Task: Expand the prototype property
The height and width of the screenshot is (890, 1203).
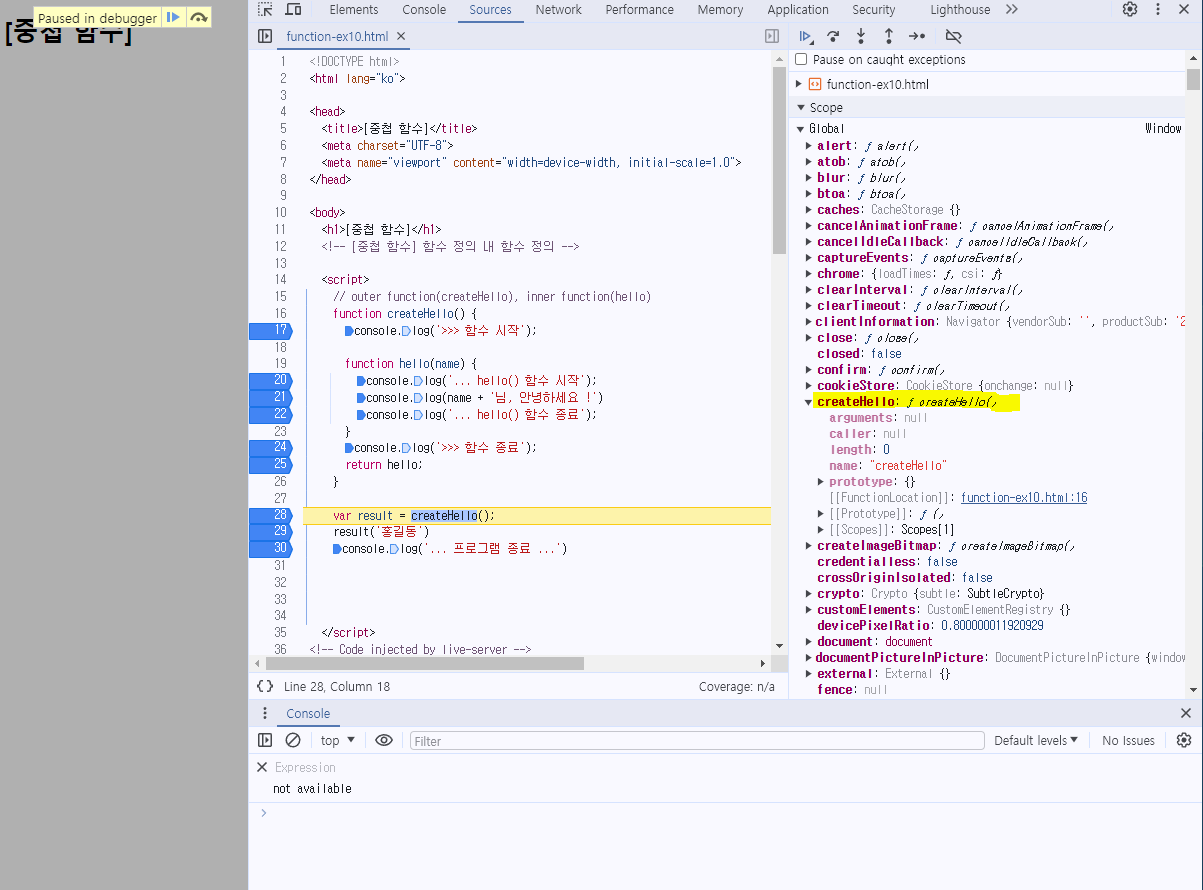Action: pos(821,482)
